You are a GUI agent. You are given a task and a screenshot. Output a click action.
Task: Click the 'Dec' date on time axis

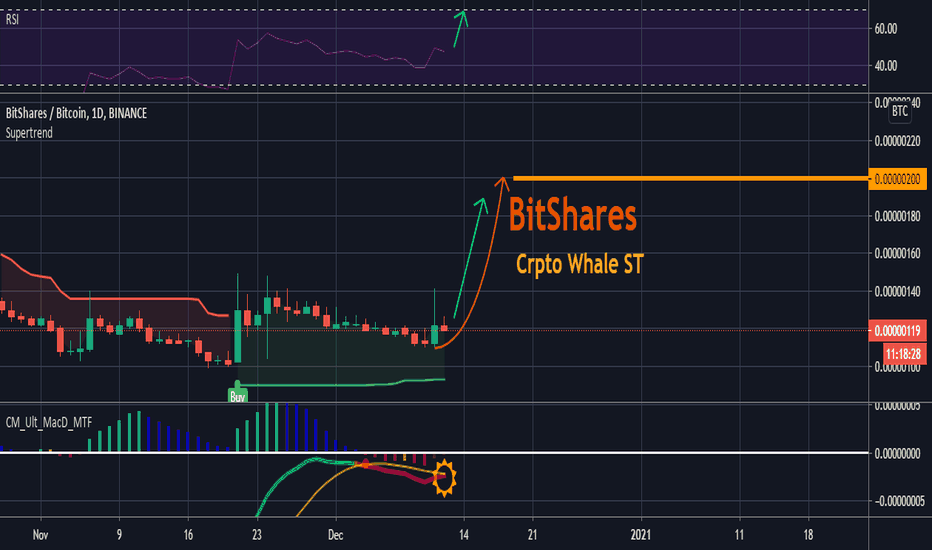coord(335,535)
